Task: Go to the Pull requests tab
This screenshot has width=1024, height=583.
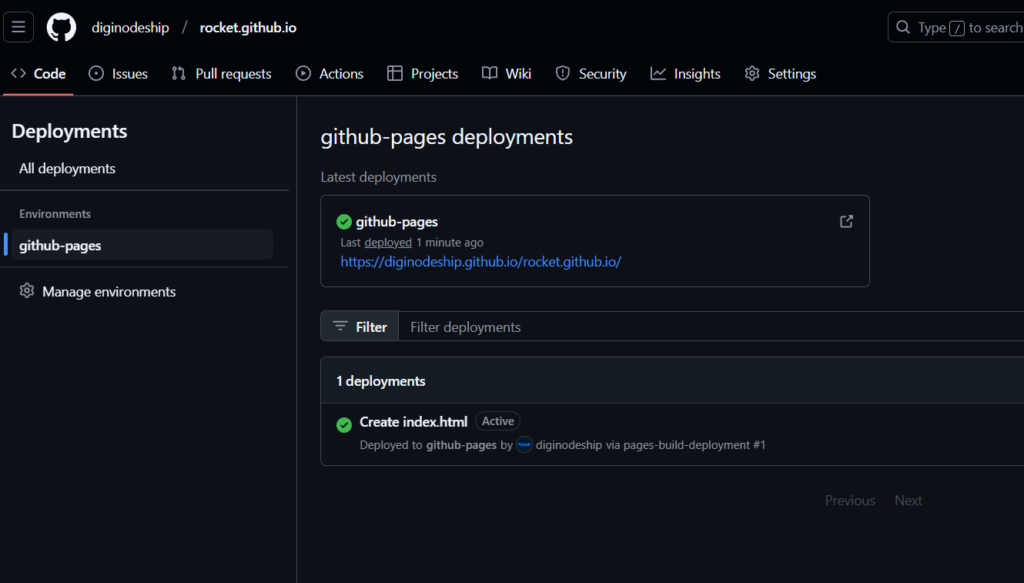Action: (x=221, y=74)
